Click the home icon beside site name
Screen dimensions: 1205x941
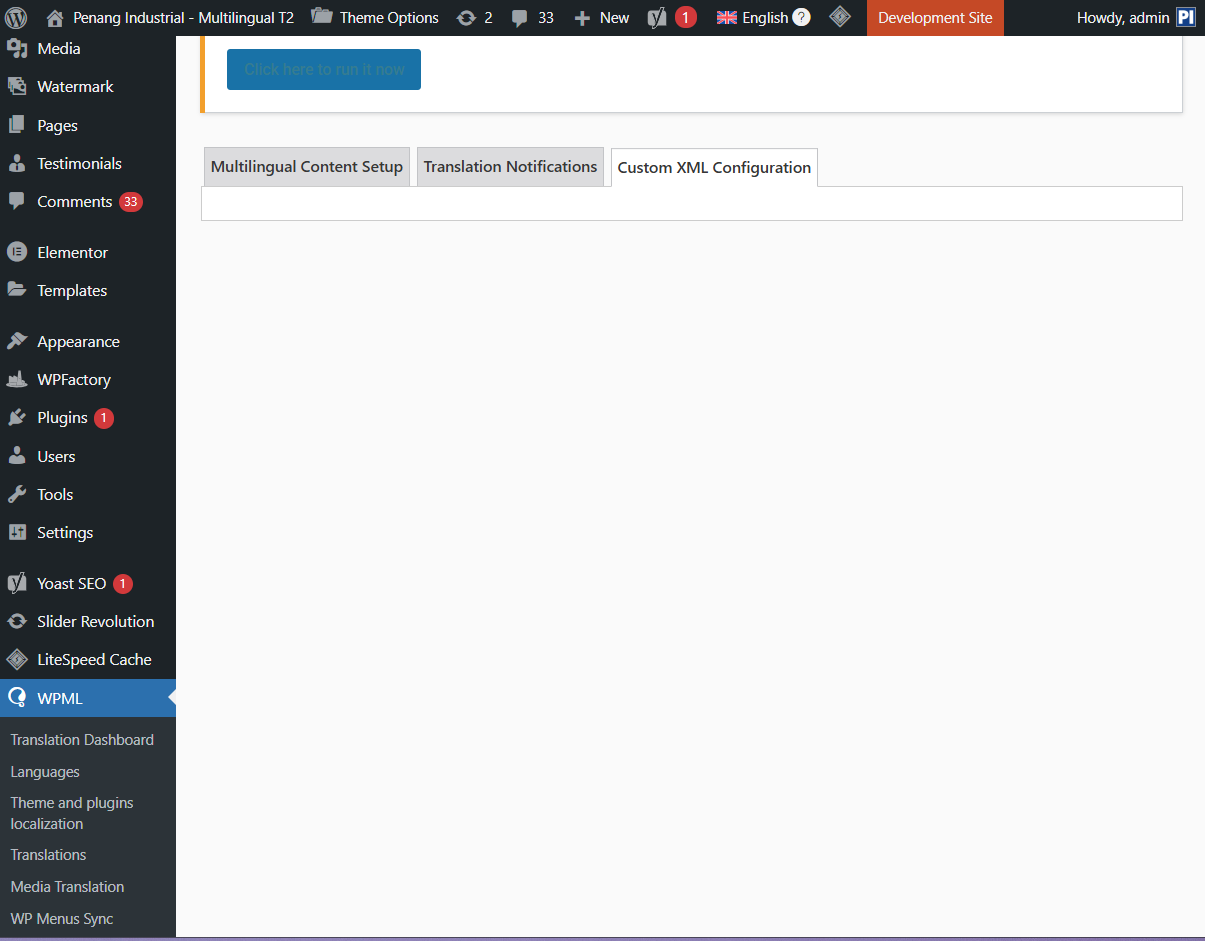[x=55, y=18]
